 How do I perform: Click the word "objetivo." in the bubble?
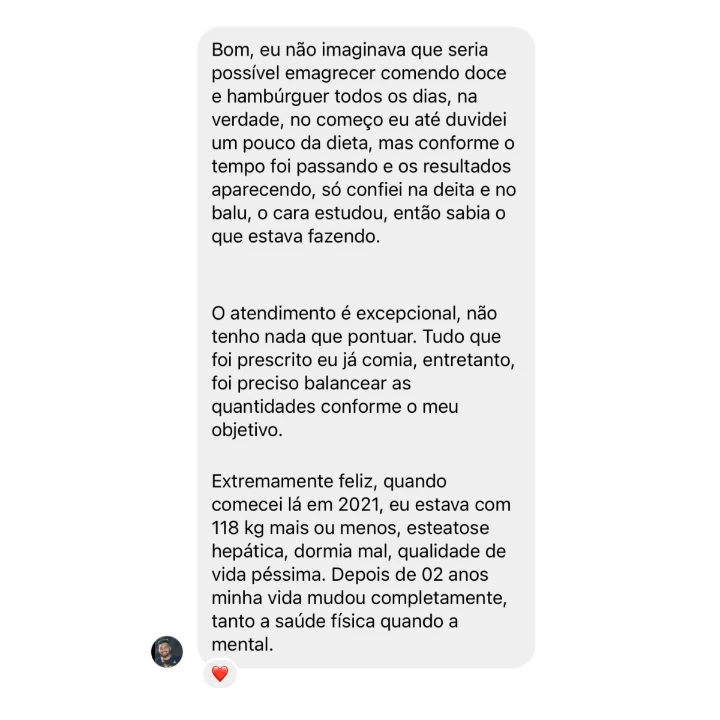point(247,430)
